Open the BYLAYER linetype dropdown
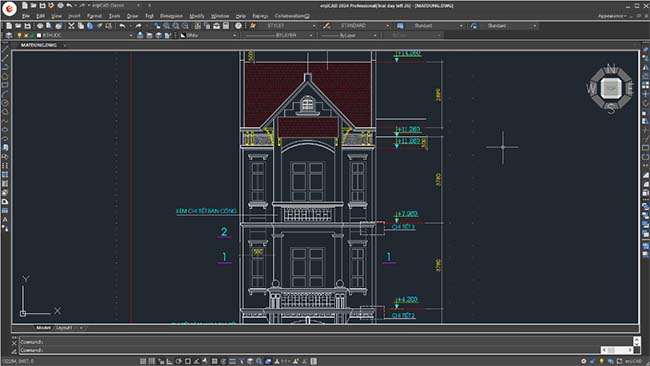Screen dimensions: 650x366 click(x=311, y=36)
